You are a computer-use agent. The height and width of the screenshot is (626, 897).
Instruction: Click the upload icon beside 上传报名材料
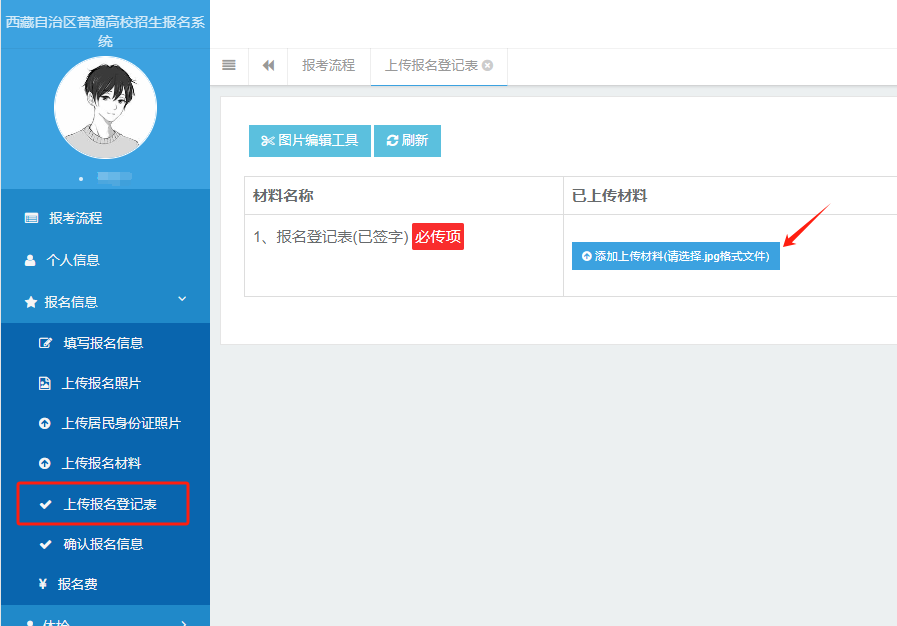click(45, 462)
